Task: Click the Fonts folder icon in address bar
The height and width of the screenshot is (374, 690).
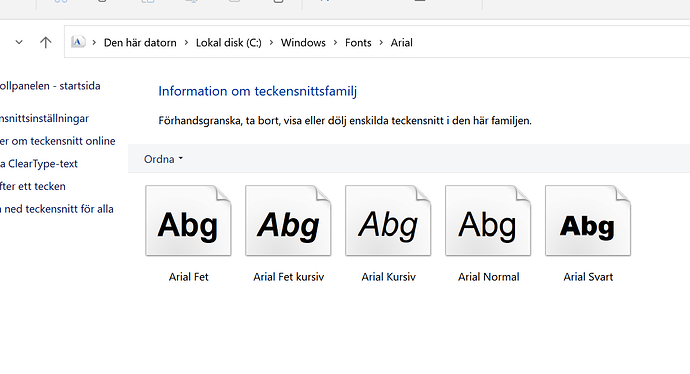Action: click(78, 42)
